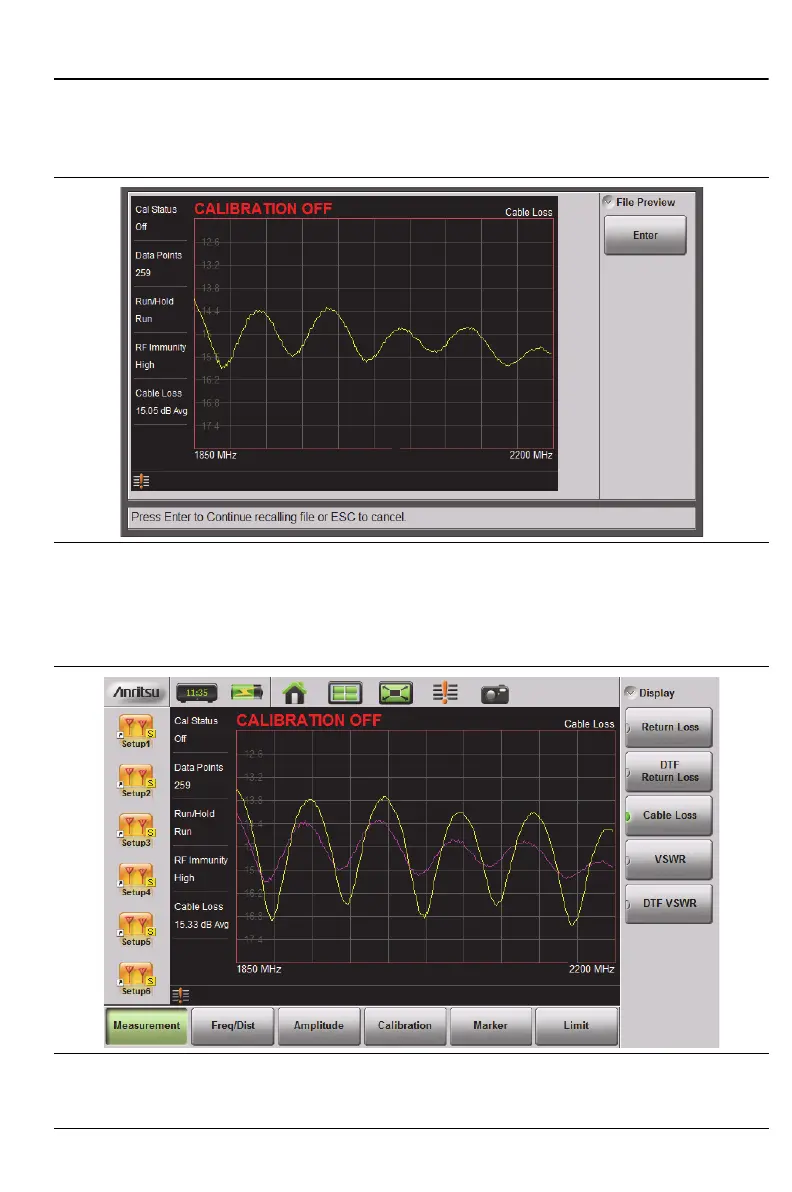This screenshot has width=792, height=1192.
Task: Tap 1850 MHz label above Measurement tab row
Action: coord(258,969)
